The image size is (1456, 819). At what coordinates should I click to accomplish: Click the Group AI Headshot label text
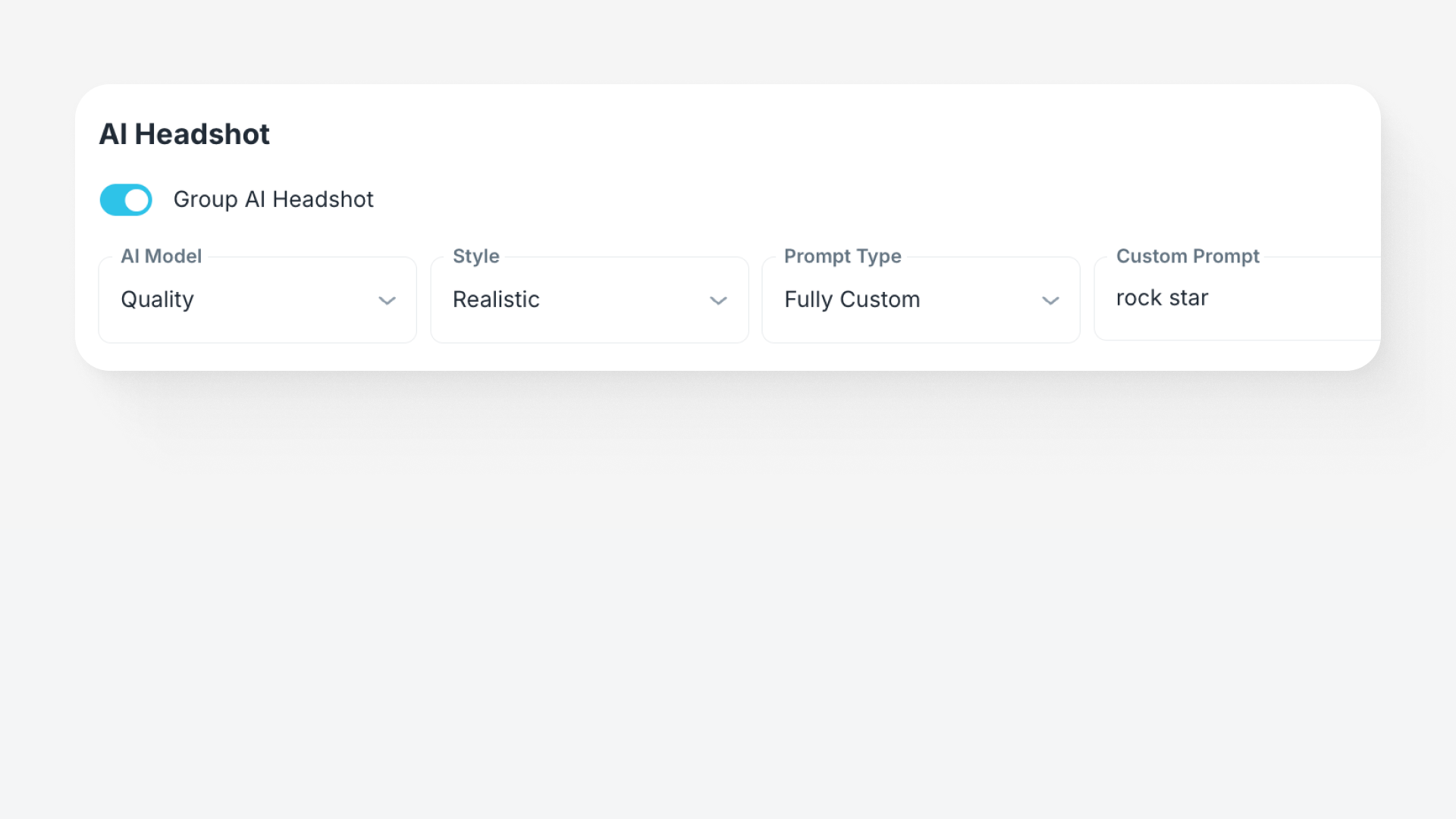point(273,199)
